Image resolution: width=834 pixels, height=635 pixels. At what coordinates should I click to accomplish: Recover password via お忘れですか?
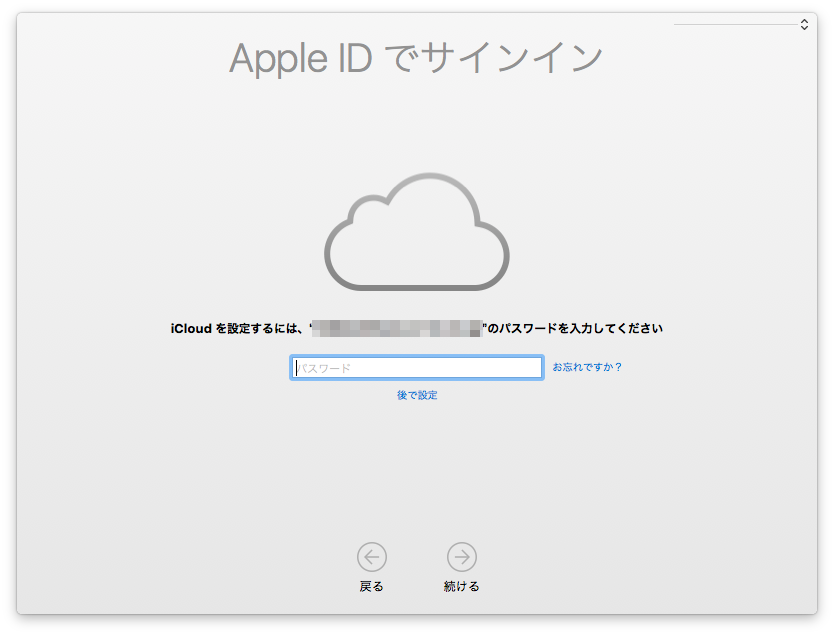[587, 367]
